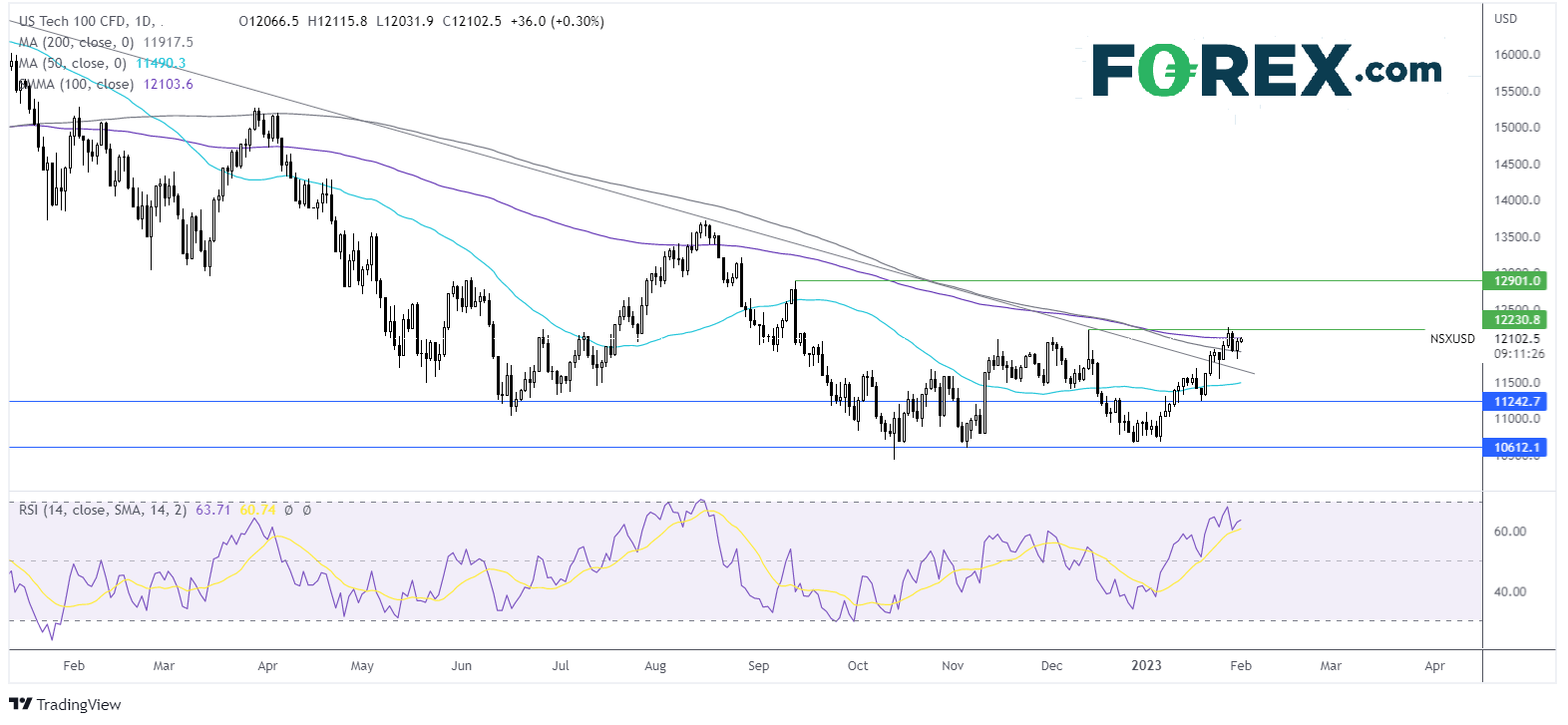Click the open price O12066.5 readout
1568x725 pixels.
(x=269, y=21)
